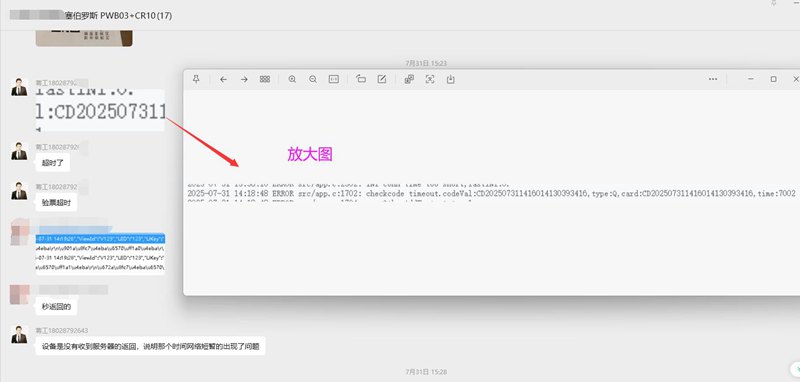Extract text from image with OCR icon

[x=430, y=79]
